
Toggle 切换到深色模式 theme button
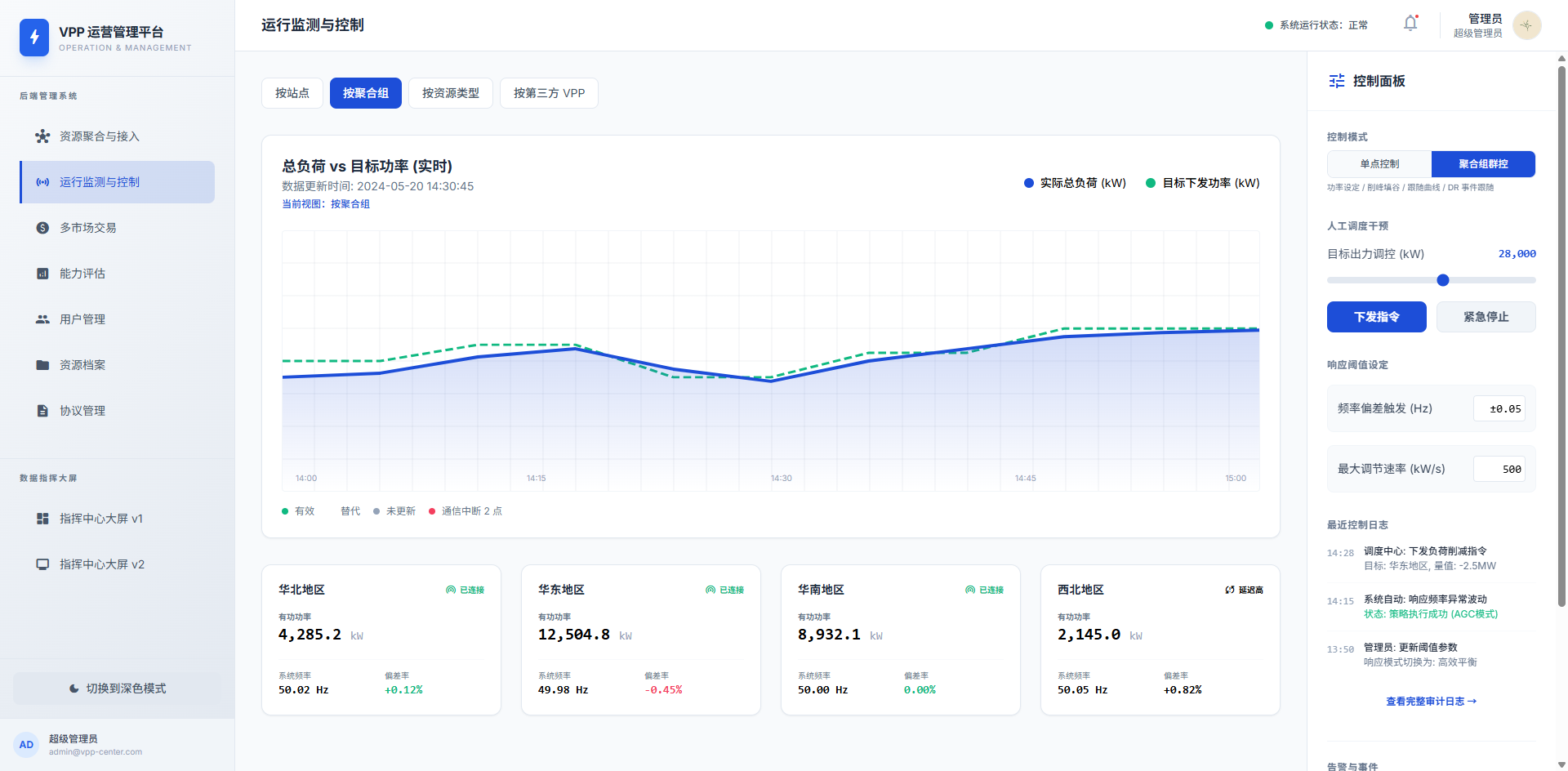(x=118, y=689)
